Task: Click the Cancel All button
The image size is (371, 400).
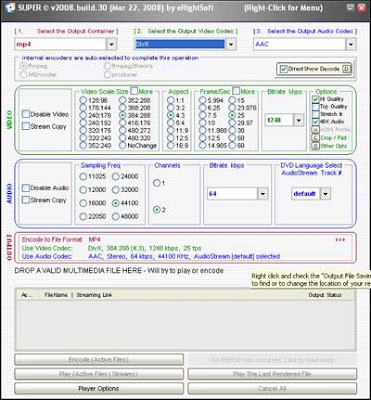Action: 272,388
